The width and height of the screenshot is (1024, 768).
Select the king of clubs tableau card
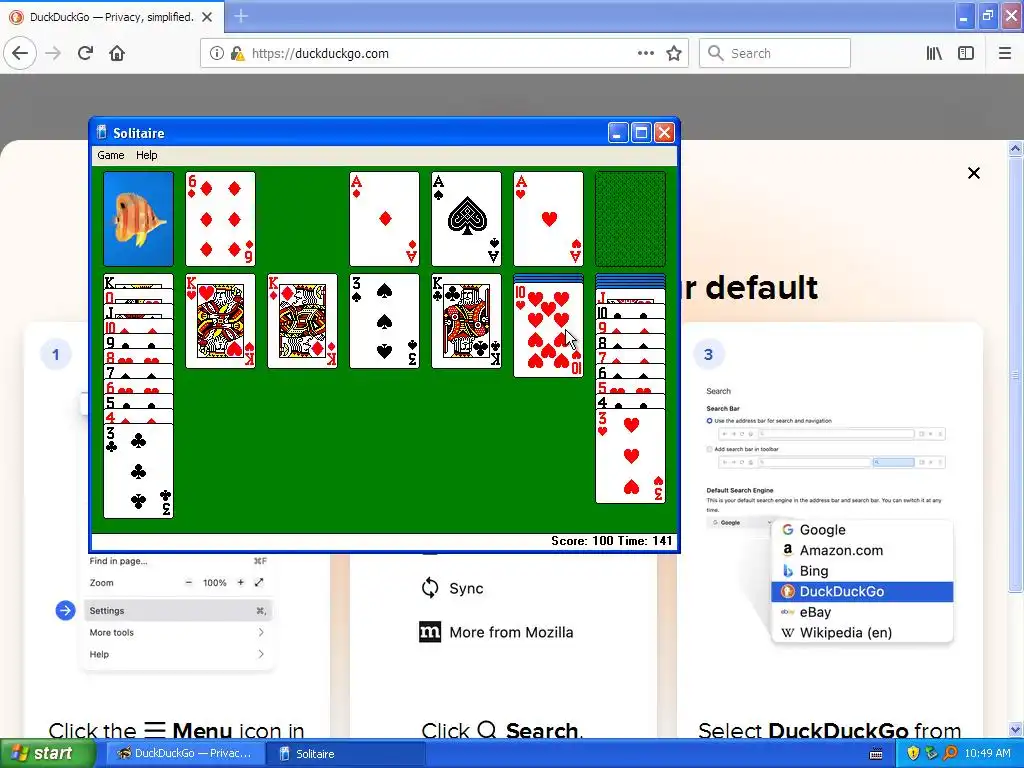[x=466, y=321]
